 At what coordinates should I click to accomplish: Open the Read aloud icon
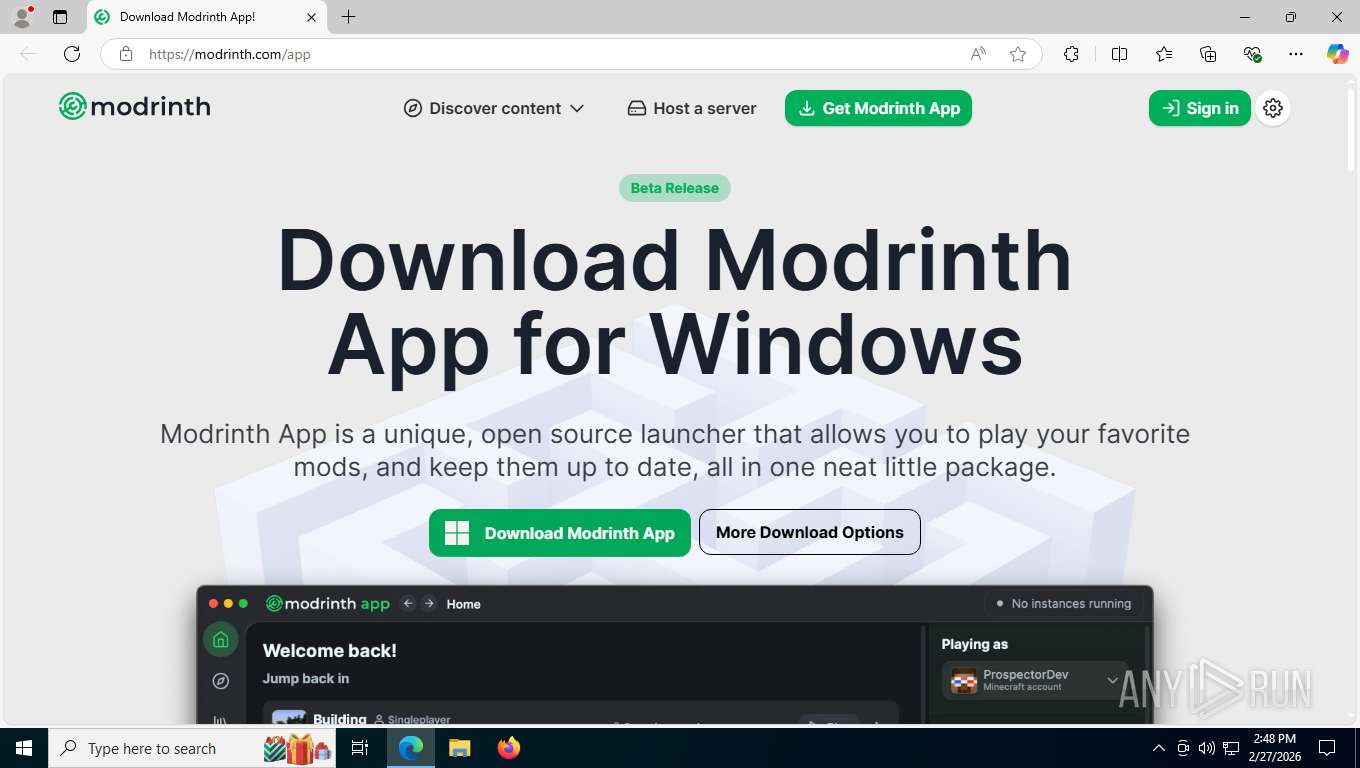(x=978, y=54)
